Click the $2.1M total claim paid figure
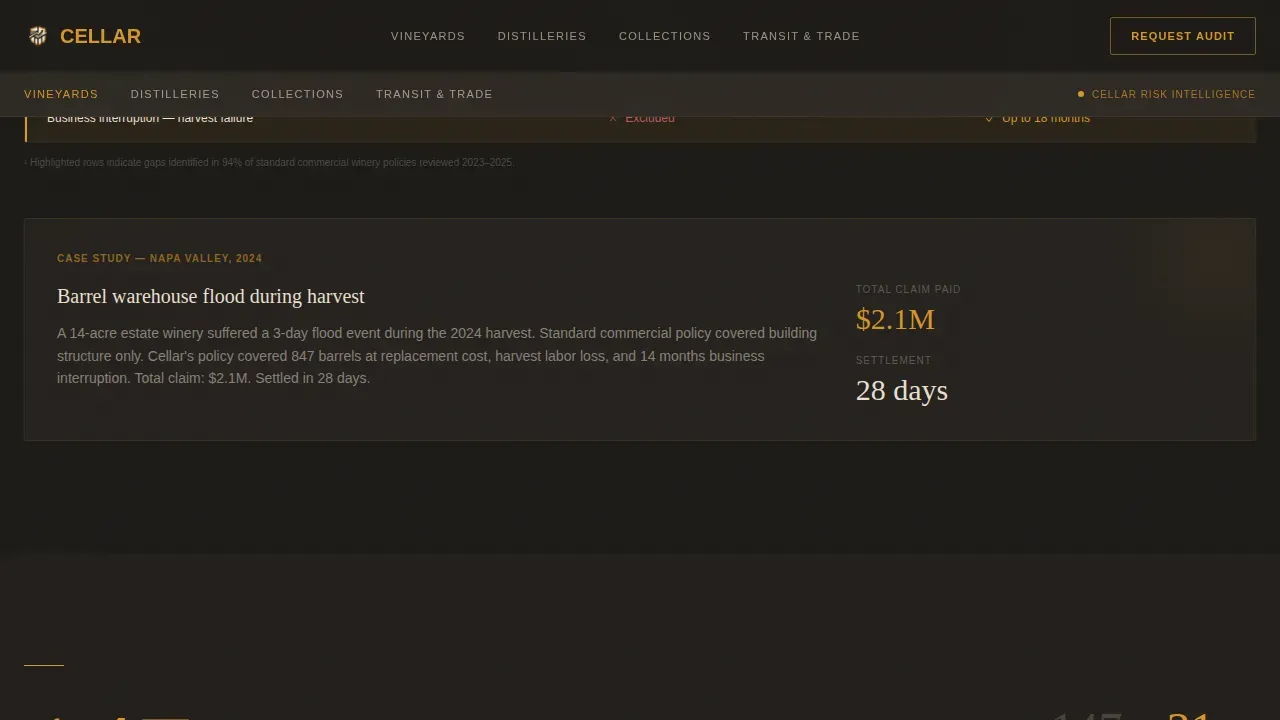Screen dimensions: 1280x720 (x=895, y=319)
